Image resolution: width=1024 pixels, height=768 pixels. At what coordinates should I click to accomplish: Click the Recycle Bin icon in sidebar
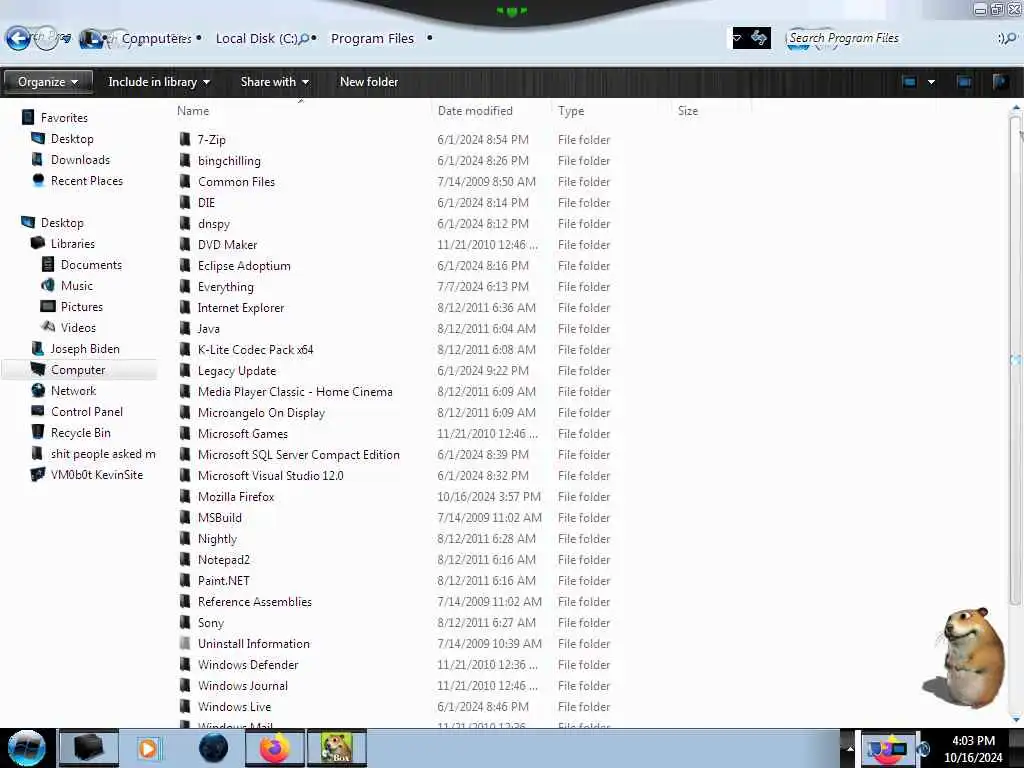(38, 432)
